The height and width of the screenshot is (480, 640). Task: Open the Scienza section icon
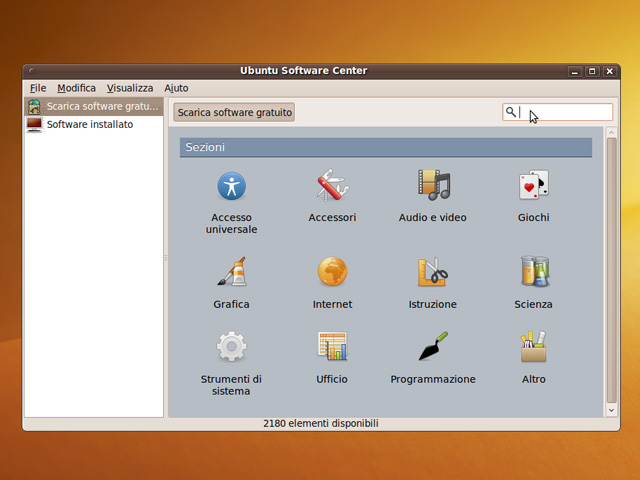click(533, 272)
